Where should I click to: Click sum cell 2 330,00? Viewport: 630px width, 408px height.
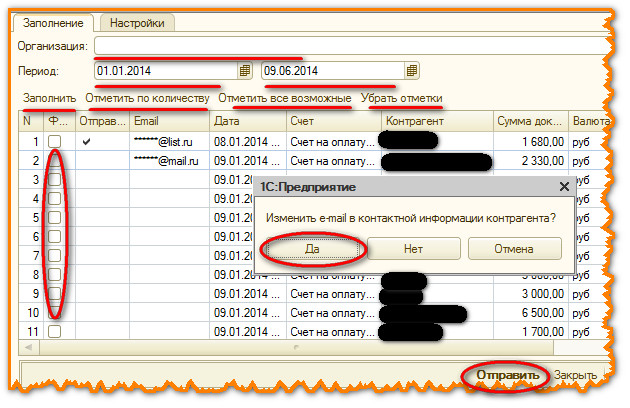pos(531,161)
